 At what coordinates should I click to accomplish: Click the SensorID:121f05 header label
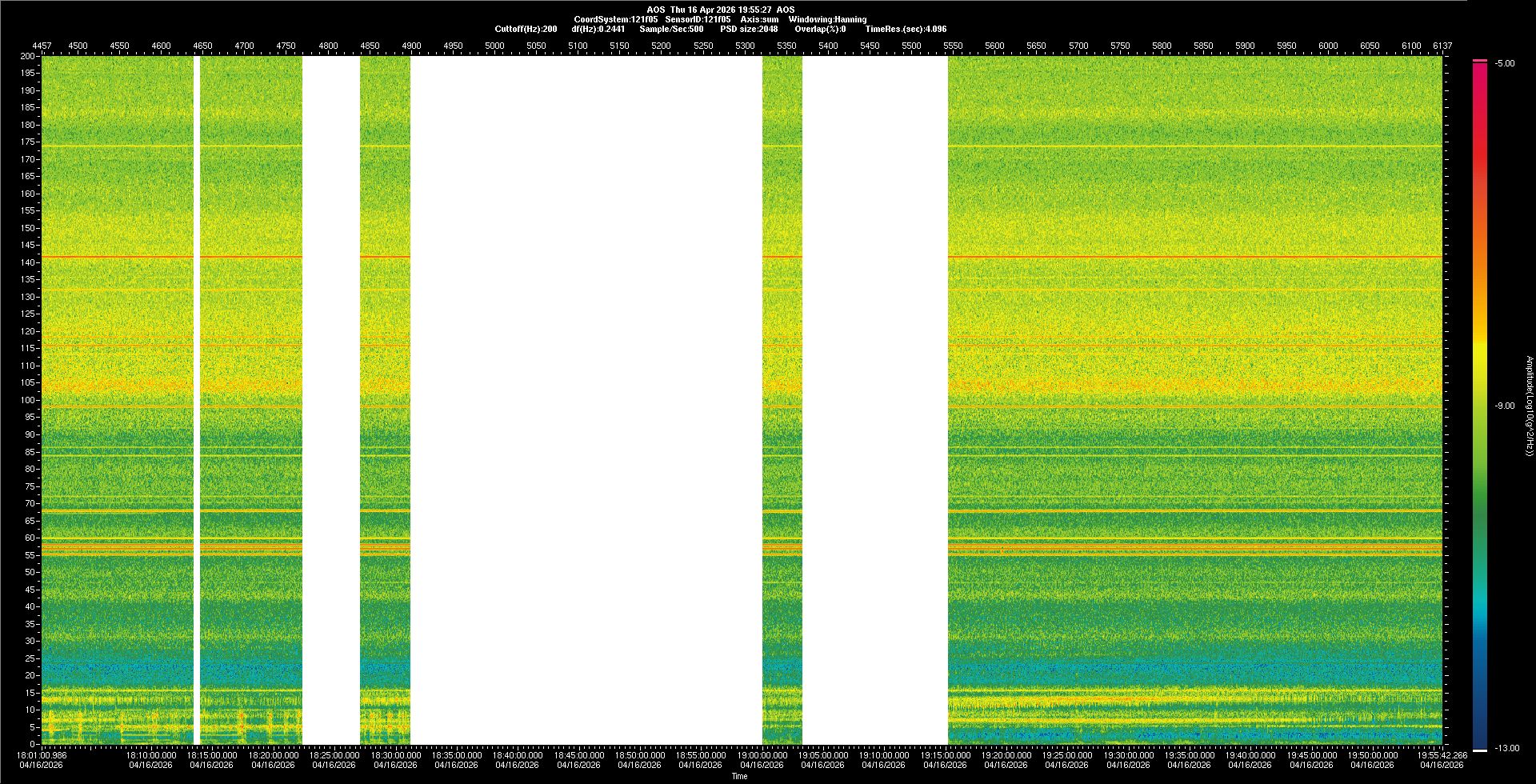[698, 19]
